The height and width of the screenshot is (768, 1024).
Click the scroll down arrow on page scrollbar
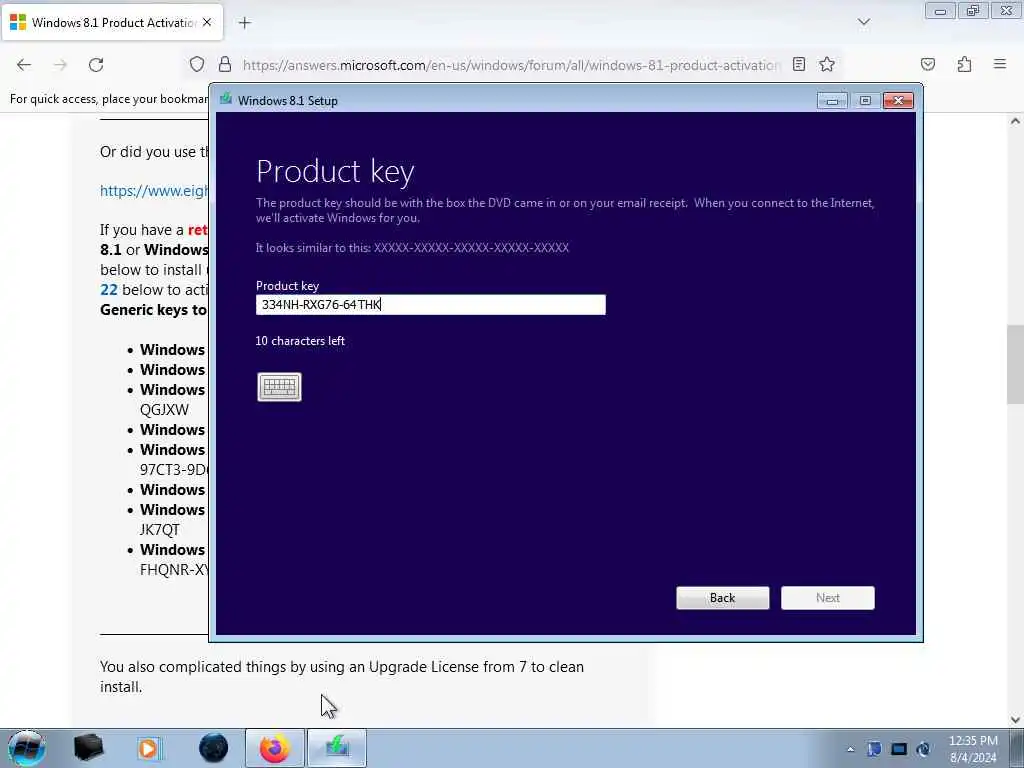[x=1015, y=720]
